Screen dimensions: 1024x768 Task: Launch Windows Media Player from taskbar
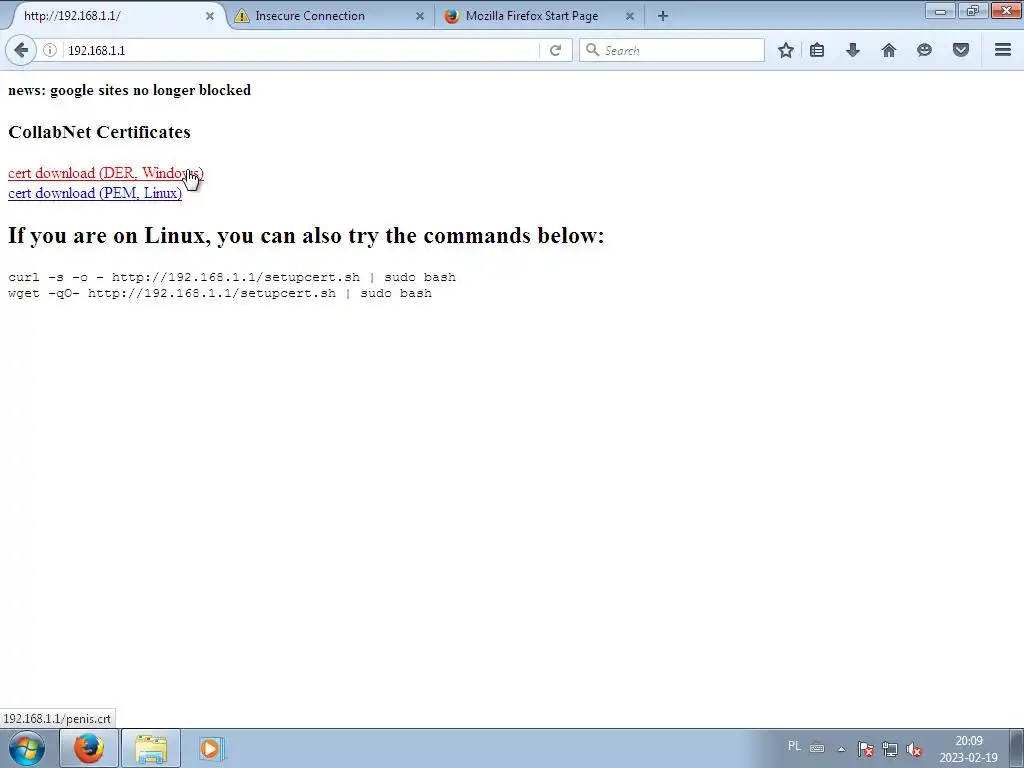click(x=210, y=748)
